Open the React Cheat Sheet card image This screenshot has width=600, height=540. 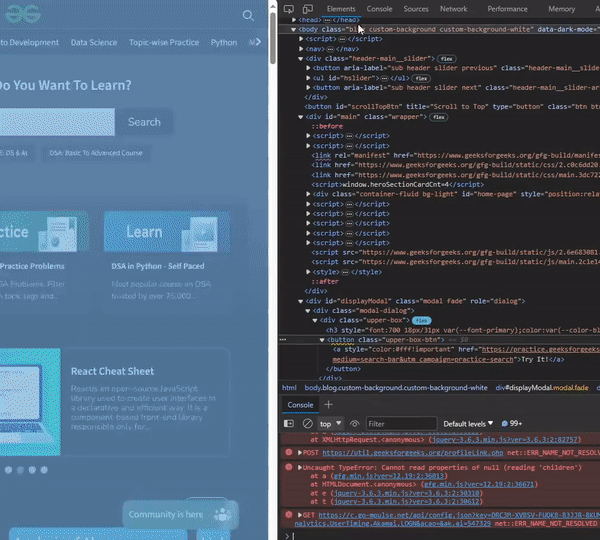(x=30, y=402)
